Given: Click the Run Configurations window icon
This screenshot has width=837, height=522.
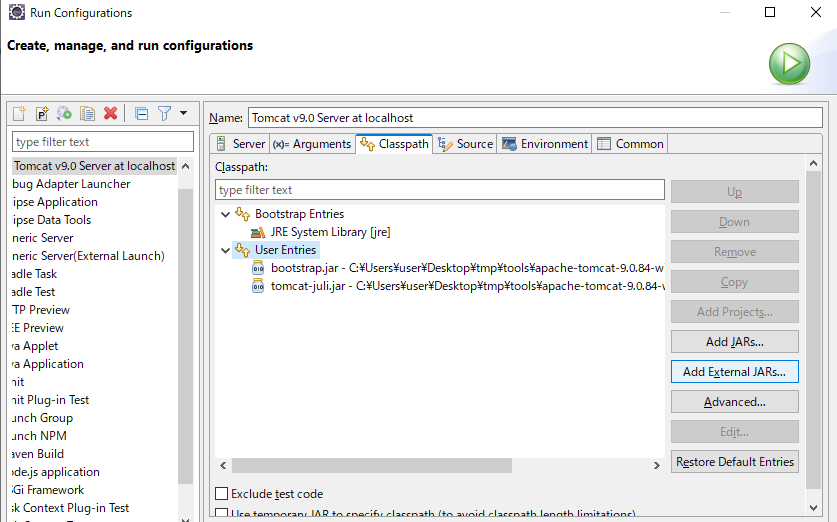Looking at the screenshot, I should 17,12.
